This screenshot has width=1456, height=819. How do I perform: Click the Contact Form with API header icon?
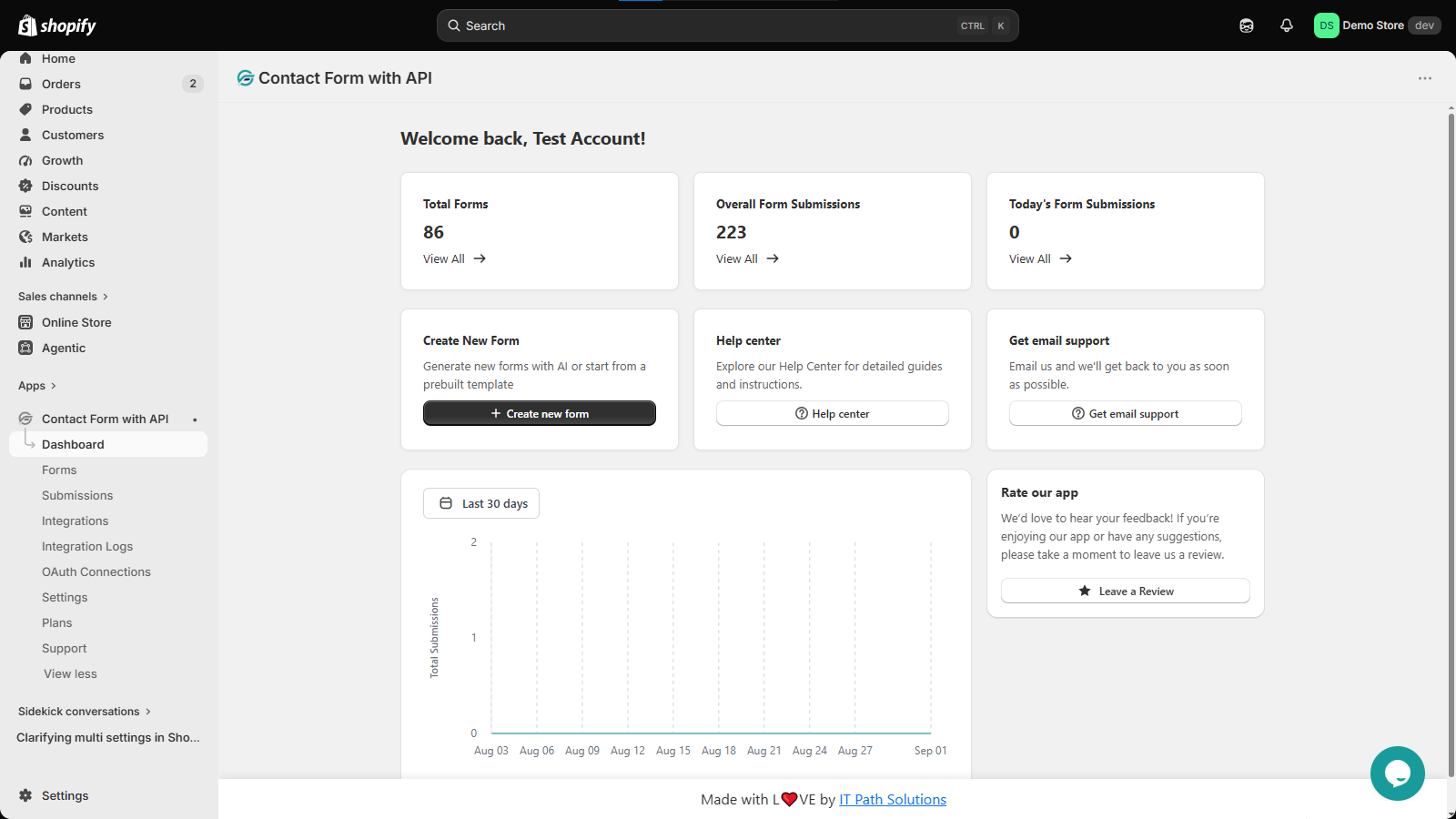tap(245, 78)
